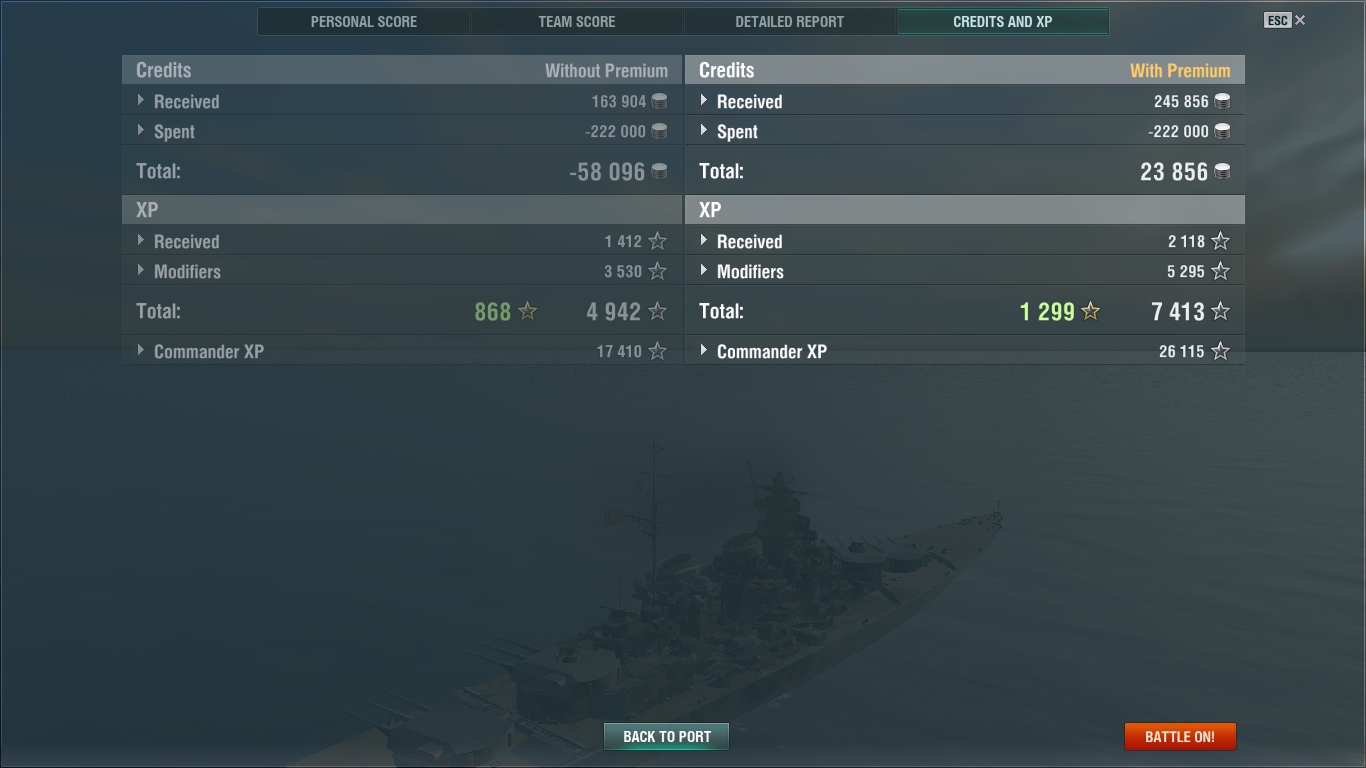Click the star icon next to 7 413 XP
This screenshot has width=1366, height=768.
tap(1220, 311)
